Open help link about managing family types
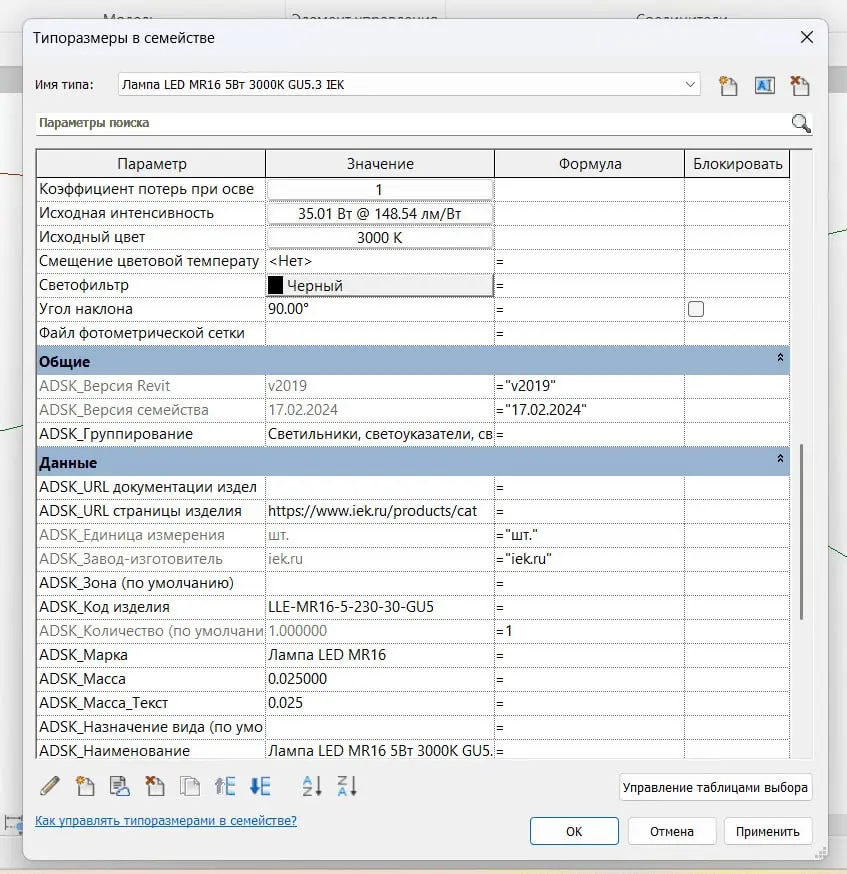 pos(165,820)
